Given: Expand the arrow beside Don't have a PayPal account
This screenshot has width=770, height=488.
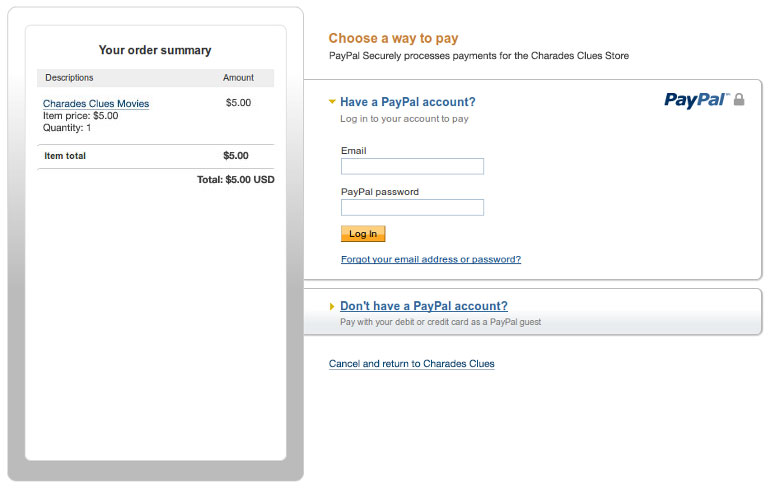Looking at the screenshot, I should point(332,306).
